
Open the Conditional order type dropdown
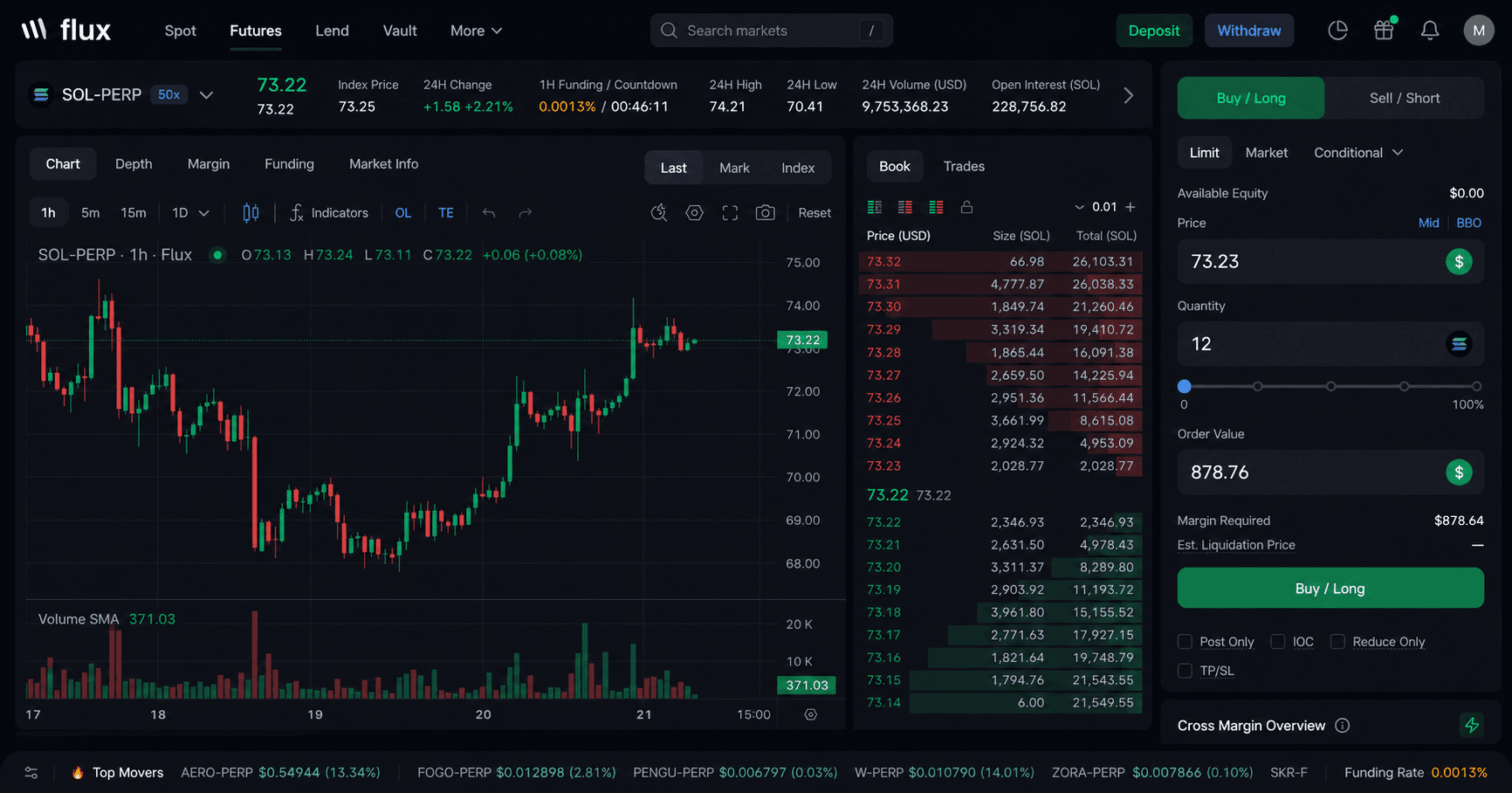click(x=1358, y=153)
